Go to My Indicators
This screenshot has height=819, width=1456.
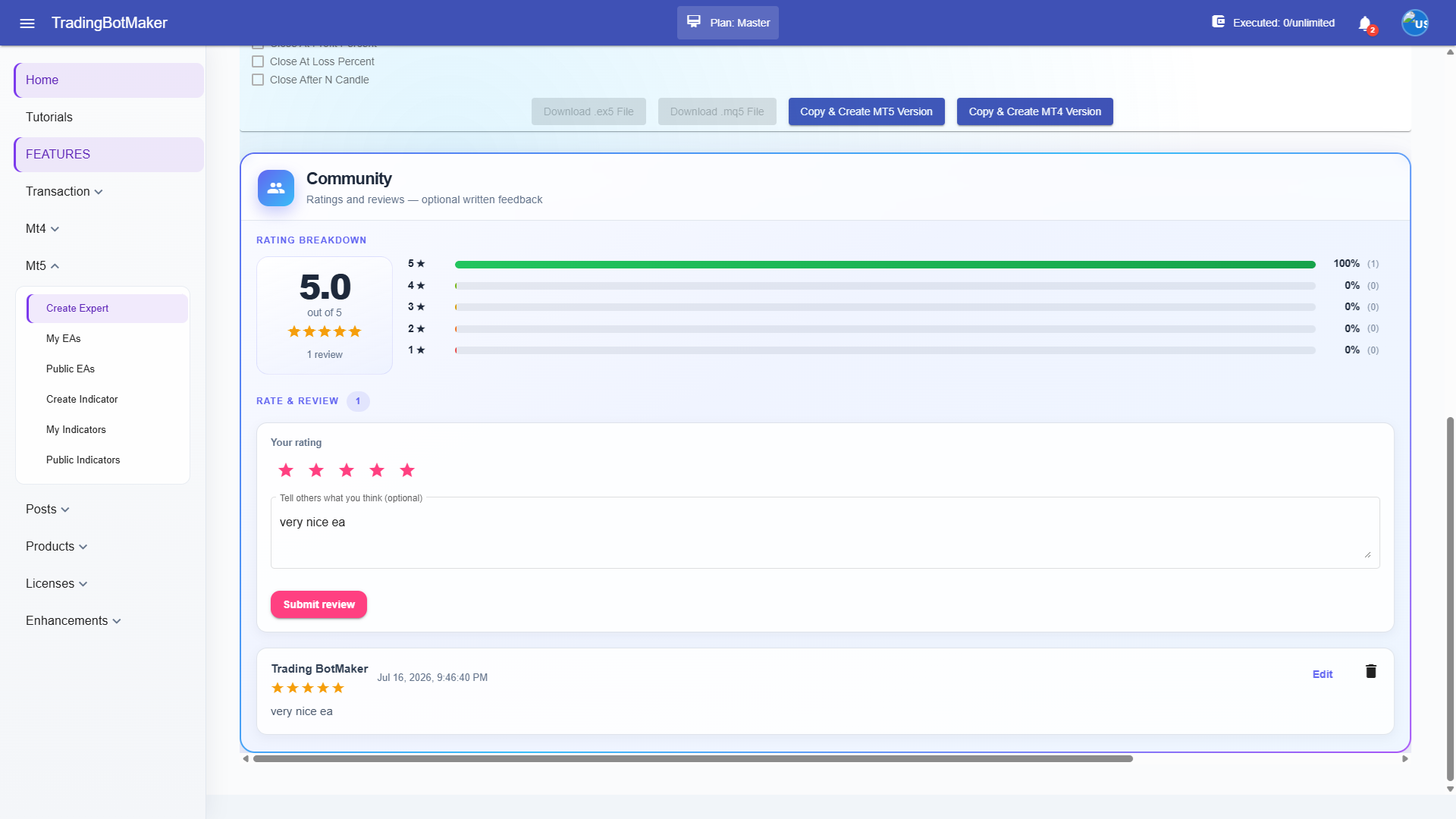[x=76, y=429]
